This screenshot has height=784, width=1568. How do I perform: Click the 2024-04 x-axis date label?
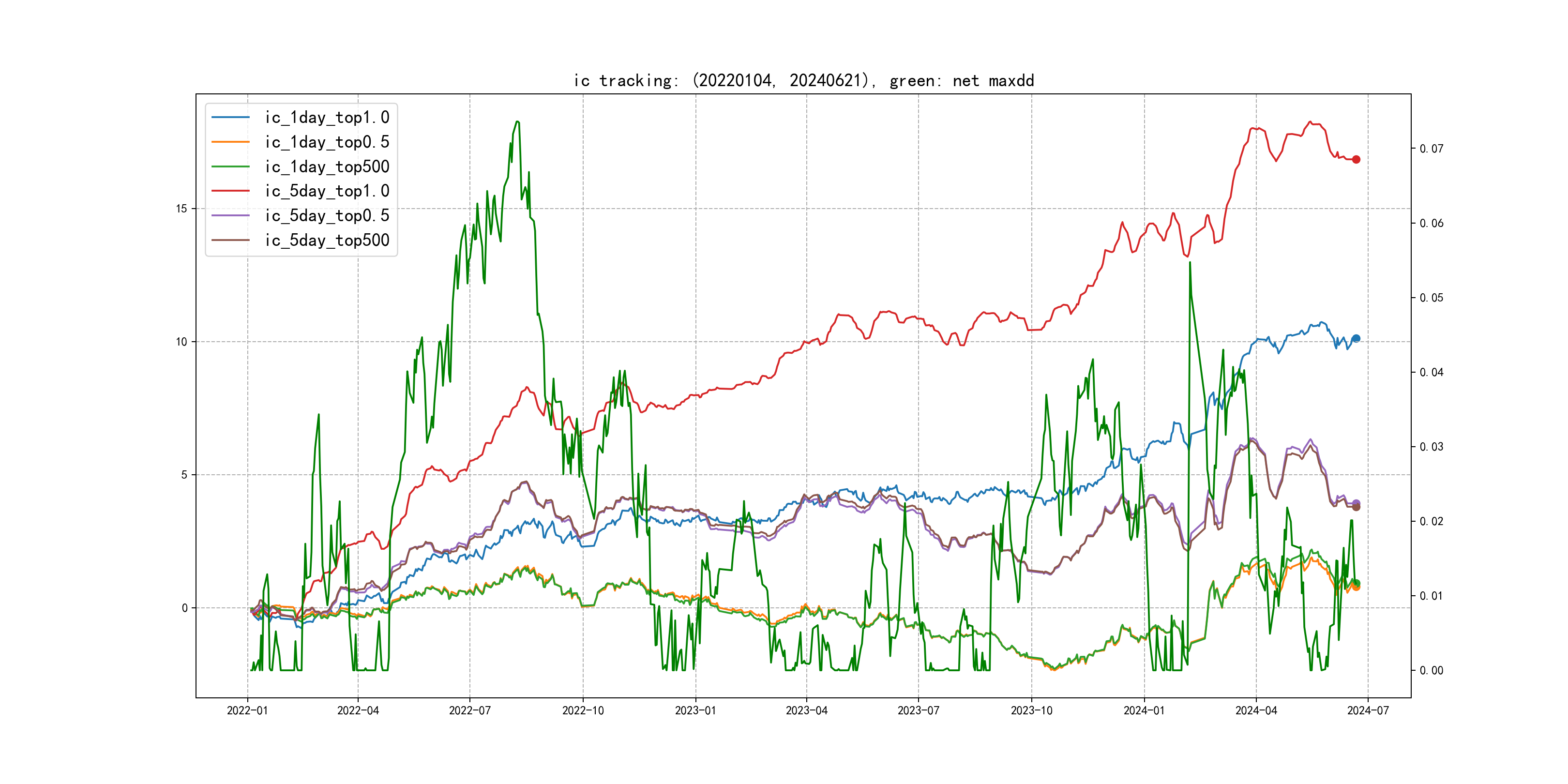tap(1256, 710)
